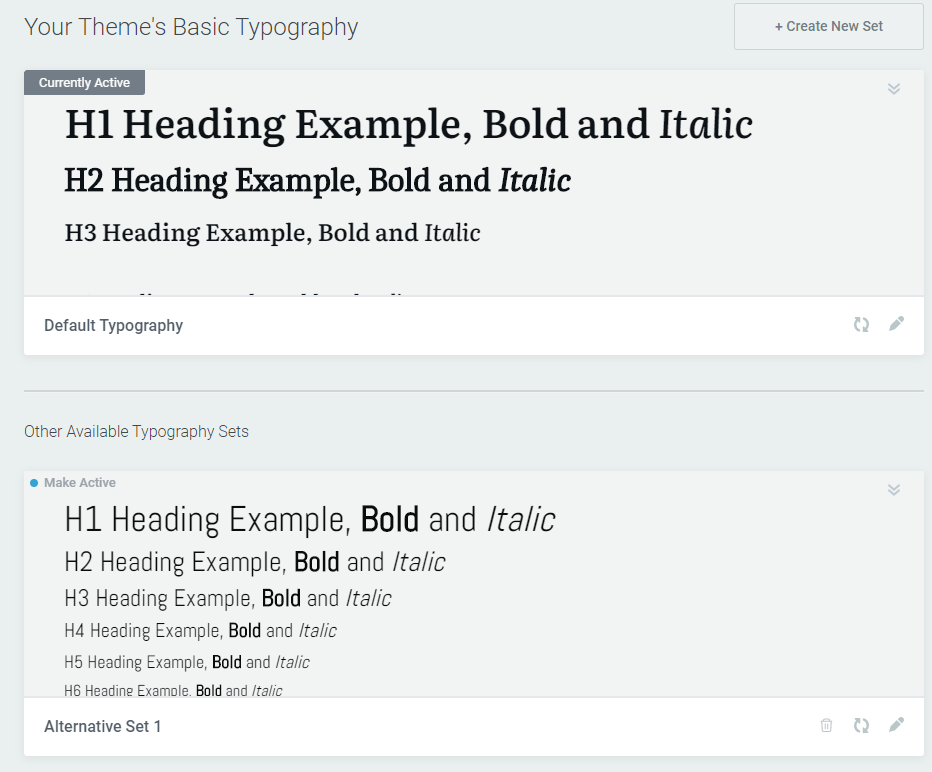
Task: Click the H5 Heading Example in Alternative Set
Action: coord(186,662)
